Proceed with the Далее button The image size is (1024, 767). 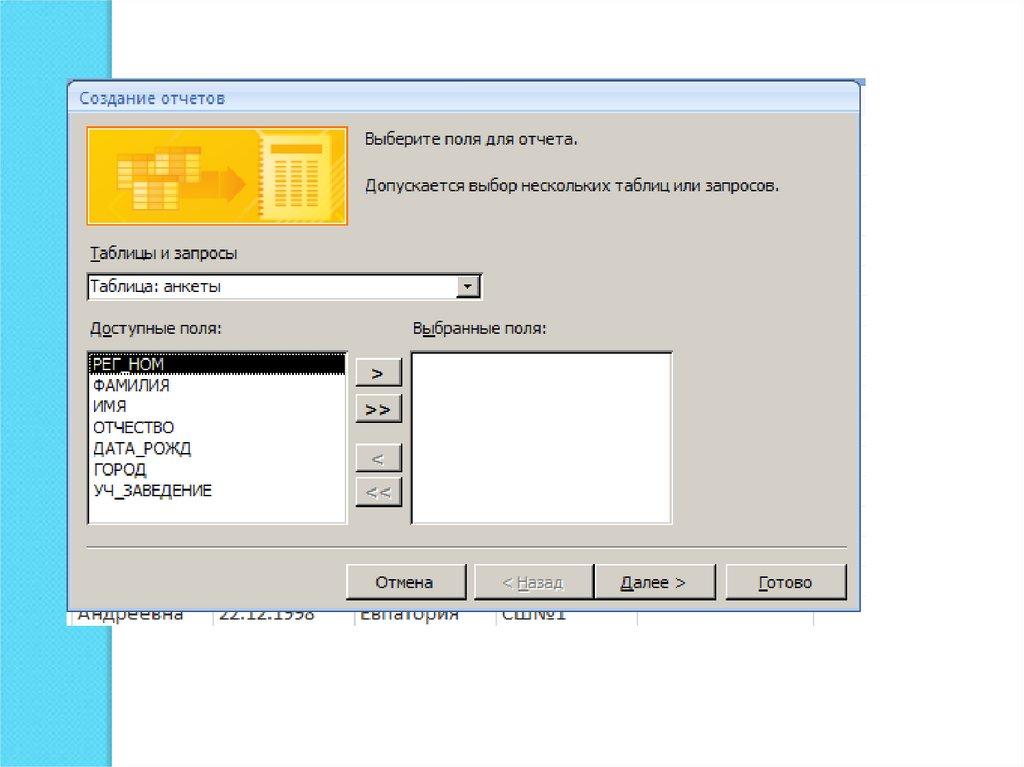(654, 582)
